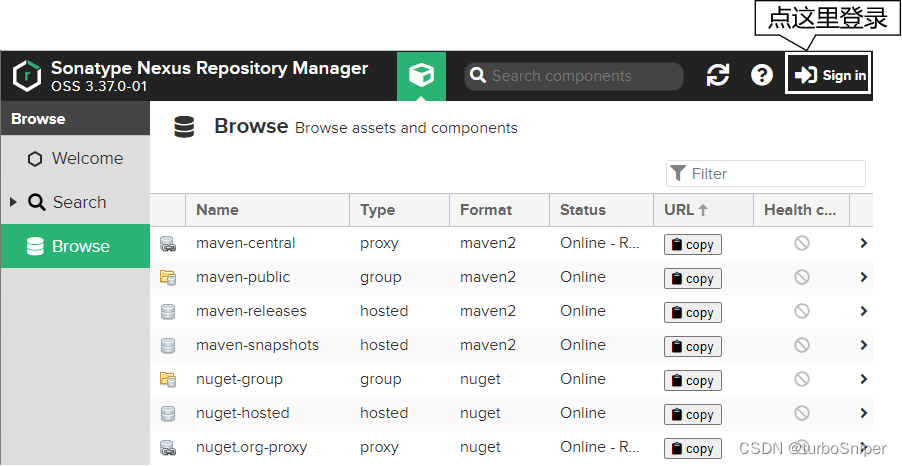Click maven-snapshots health check icon
902x466 pixels.
pyautogui.click(x=802, y=345)
